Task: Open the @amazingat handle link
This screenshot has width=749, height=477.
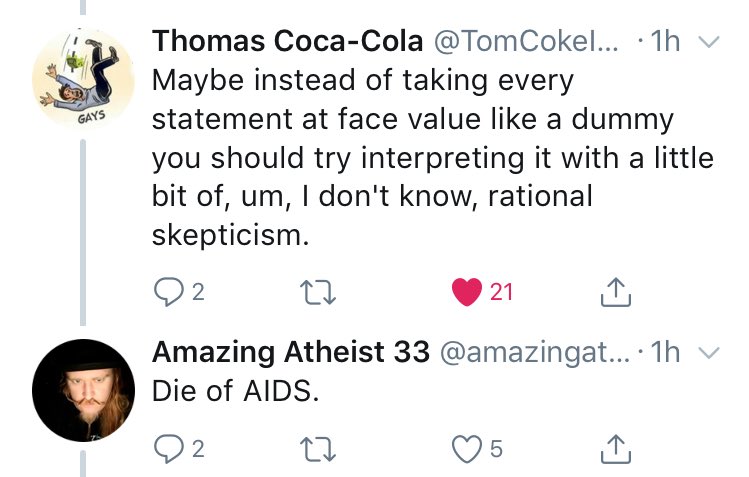Action: (x=533, y=352)
